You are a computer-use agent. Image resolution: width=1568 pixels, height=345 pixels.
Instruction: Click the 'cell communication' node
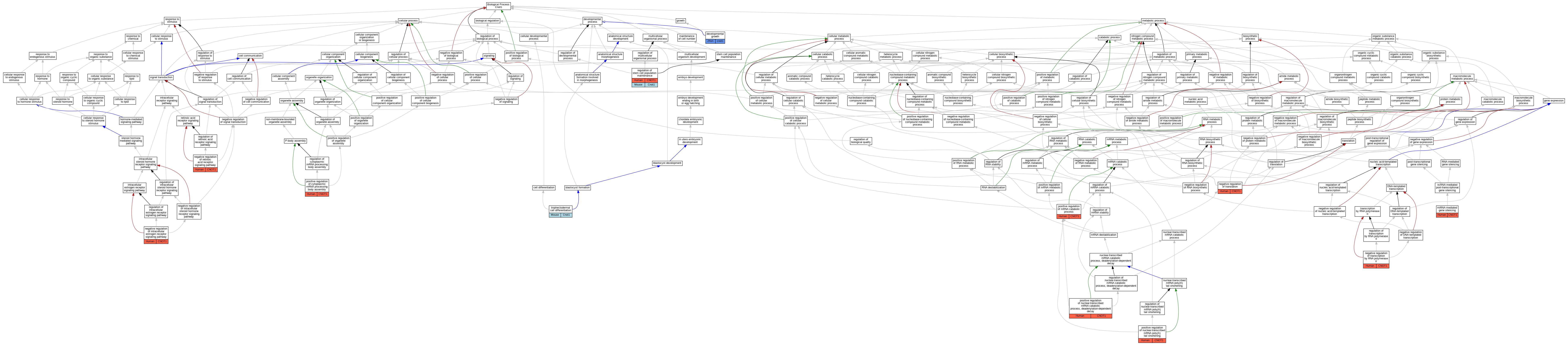[250, 56]
